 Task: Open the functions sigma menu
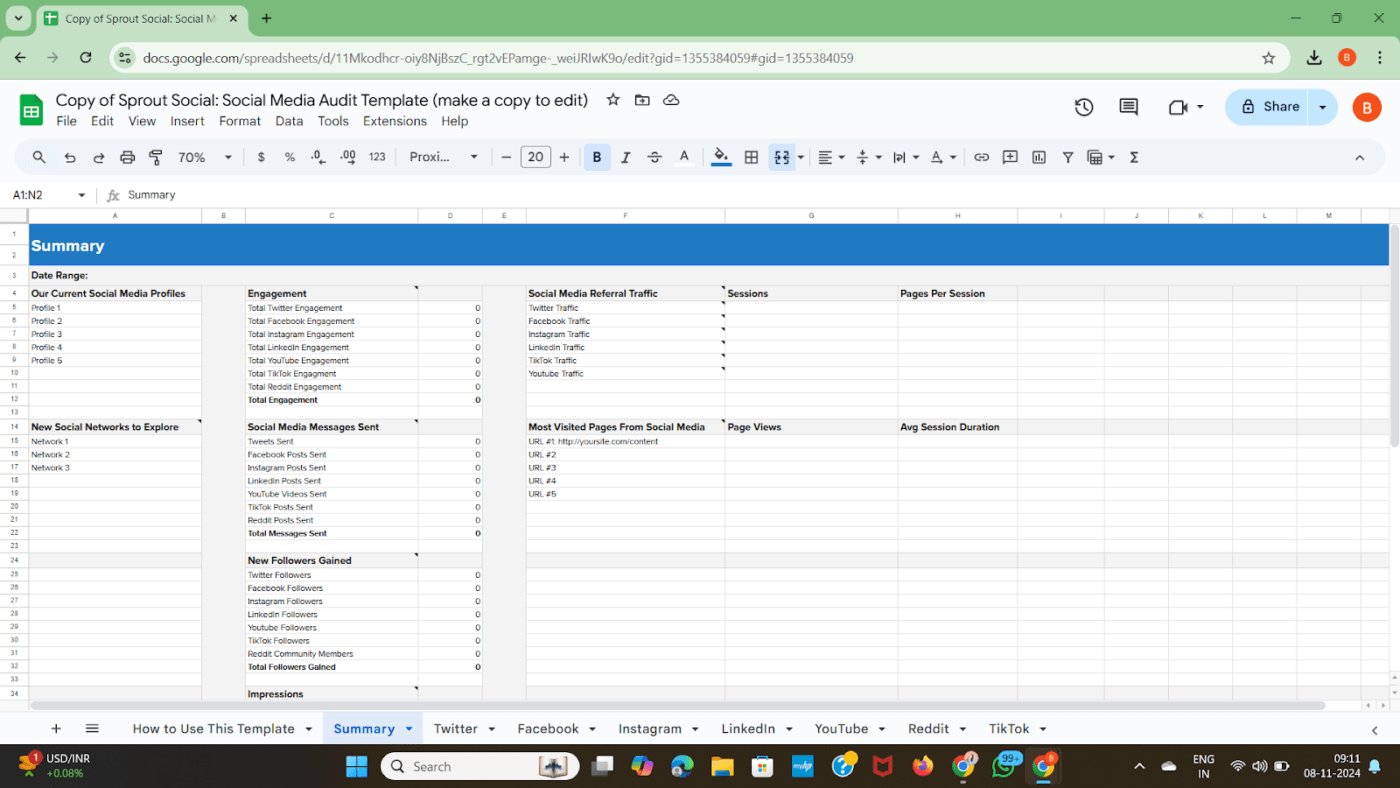pos(1134,157)
